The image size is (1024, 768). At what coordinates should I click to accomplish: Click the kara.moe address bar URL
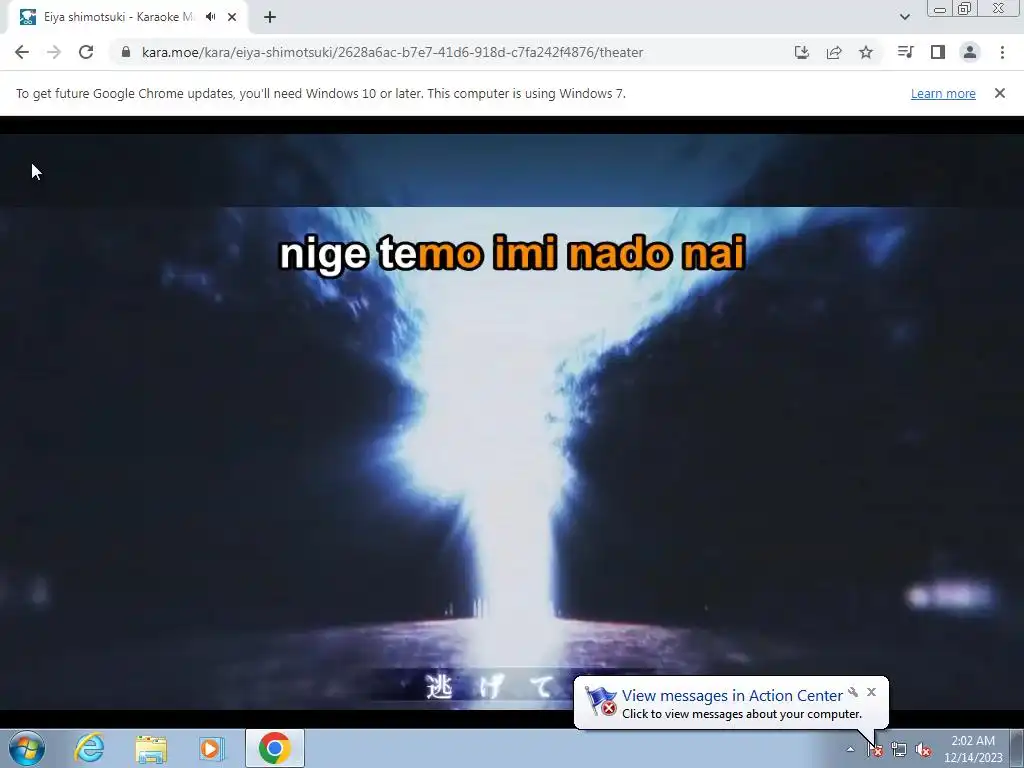[392, 52]
